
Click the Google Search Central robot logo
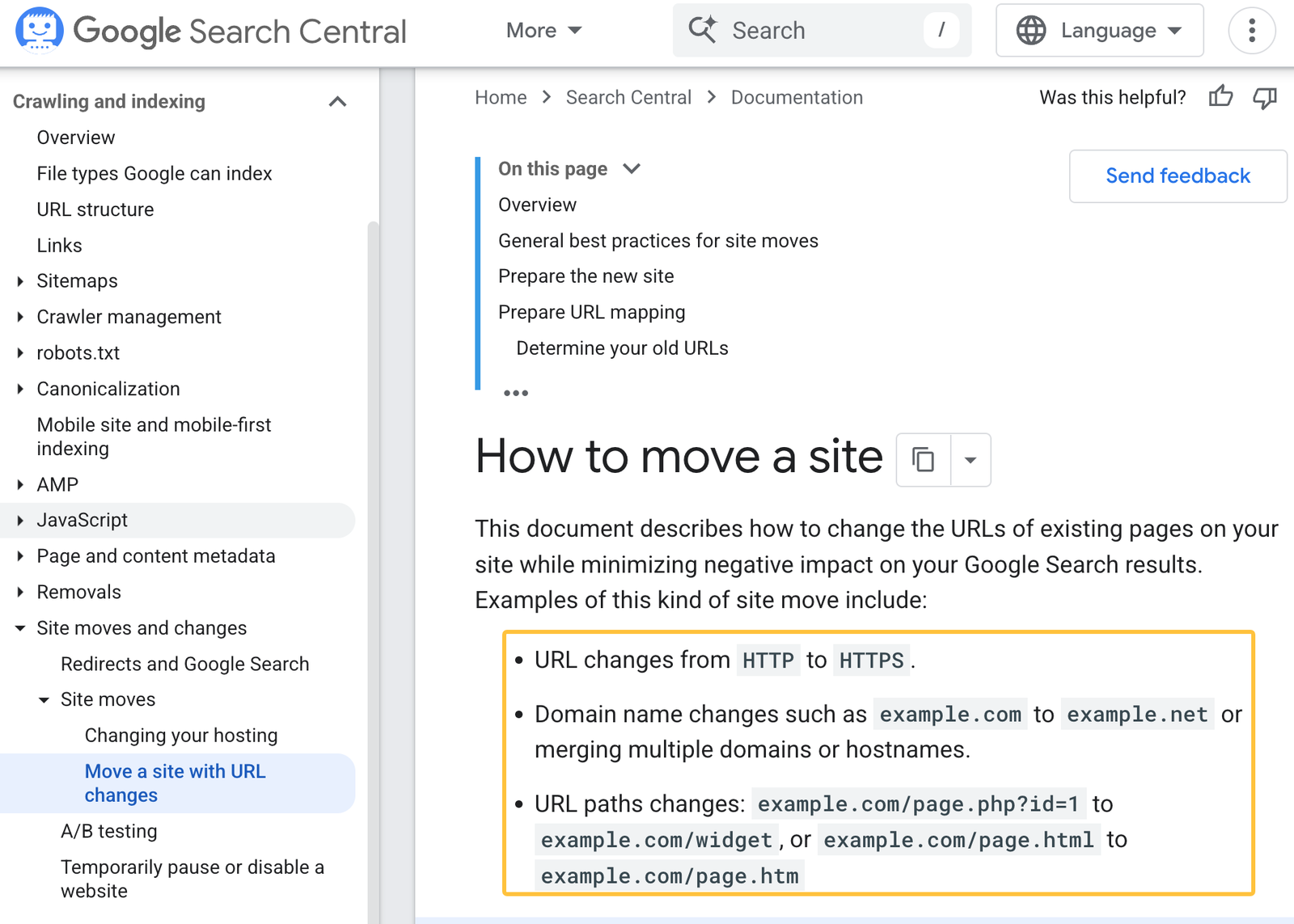click(39, 29)
